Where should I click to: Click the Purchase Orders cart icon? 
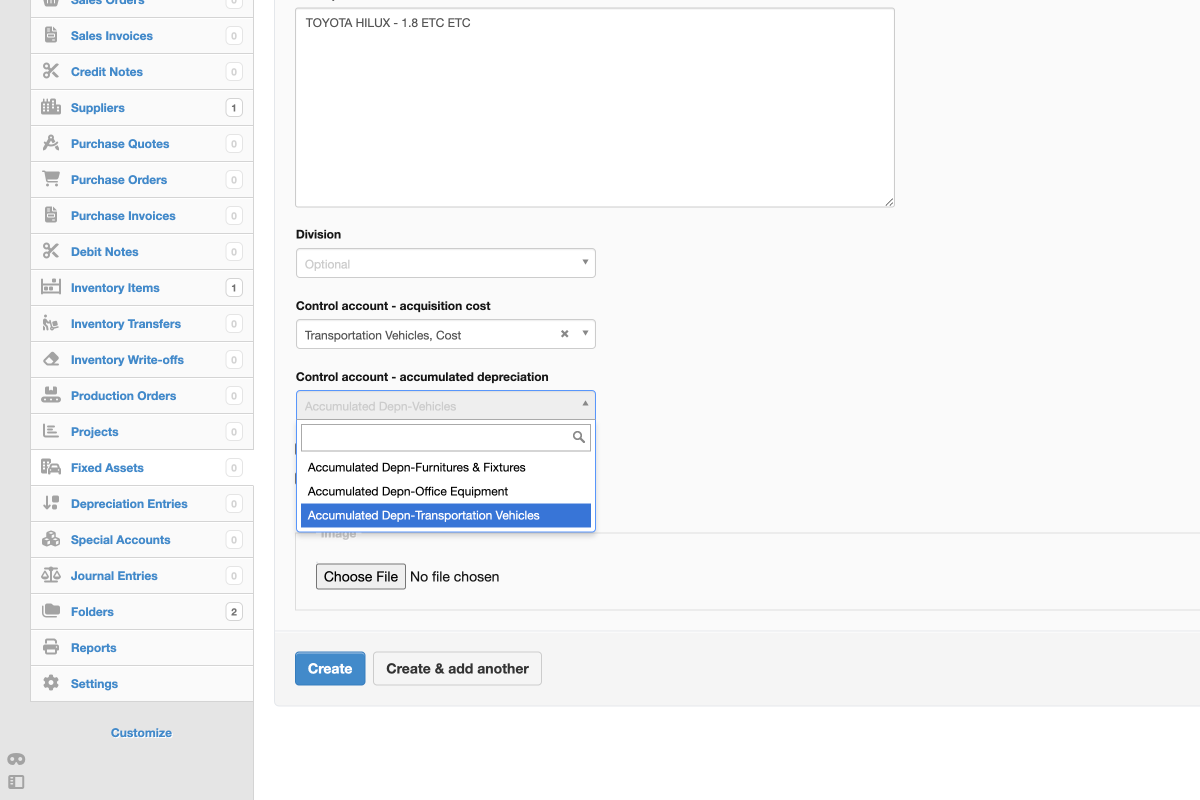click(x=51, y=180)
